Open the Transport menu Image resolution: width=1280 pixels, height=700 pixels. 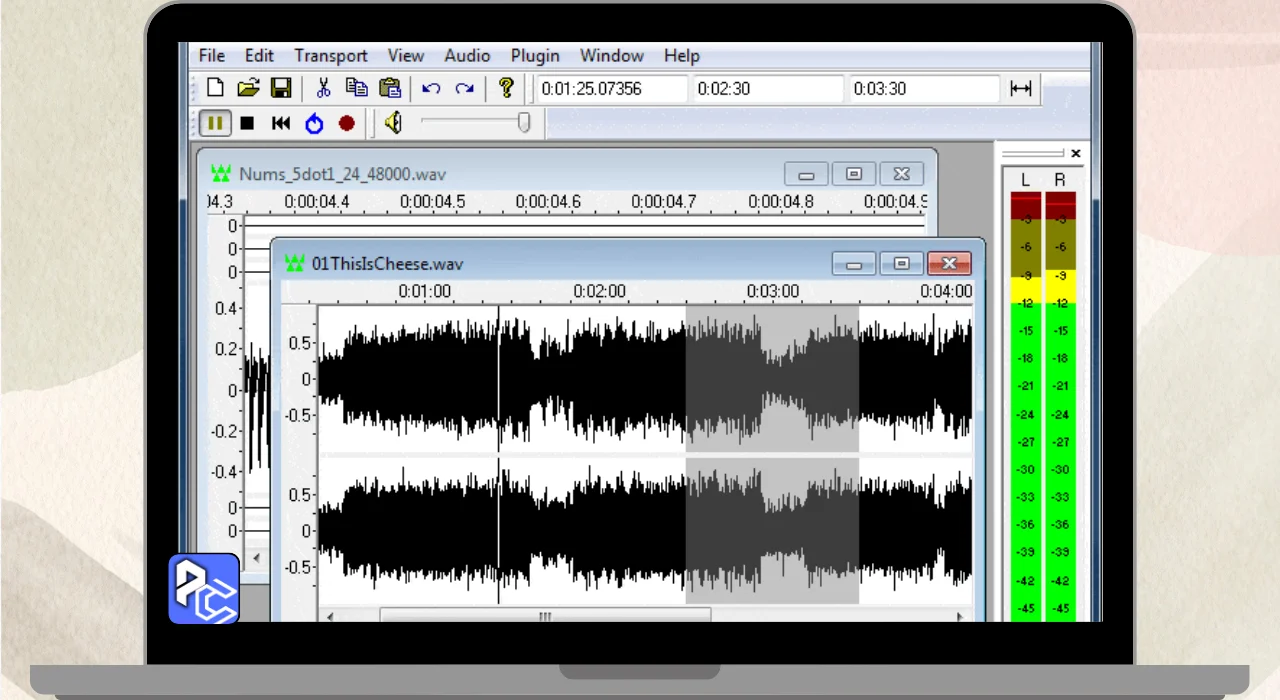pyautogui.click(x=330, y=56)
